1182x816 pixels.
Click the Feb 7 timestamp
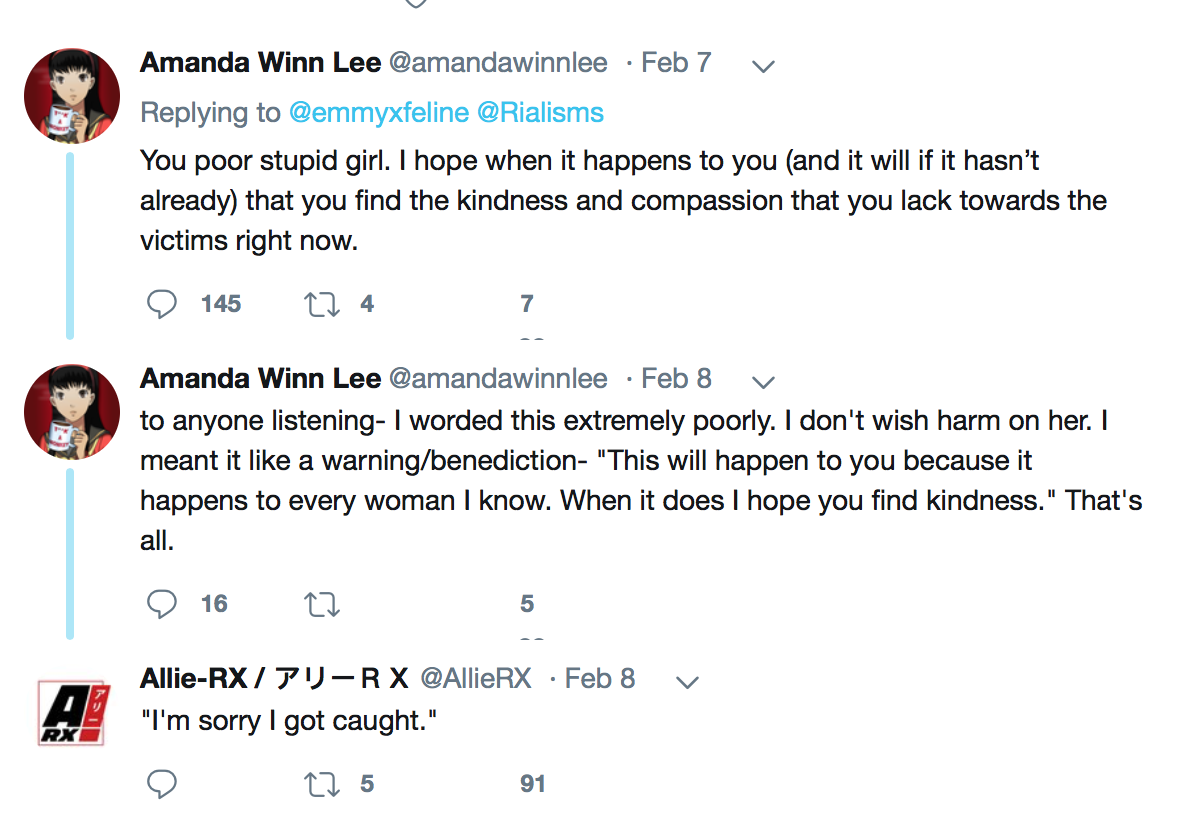coord(676,63)
